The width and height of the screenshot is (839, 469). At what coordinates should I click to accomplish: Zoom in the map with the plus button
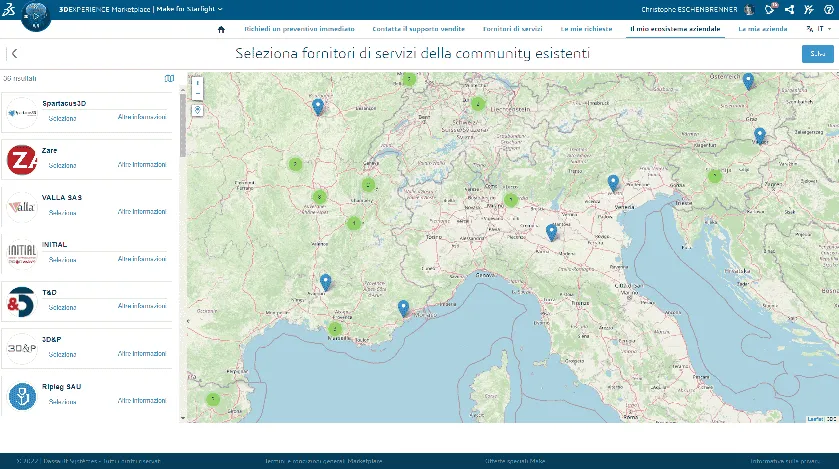197,83
